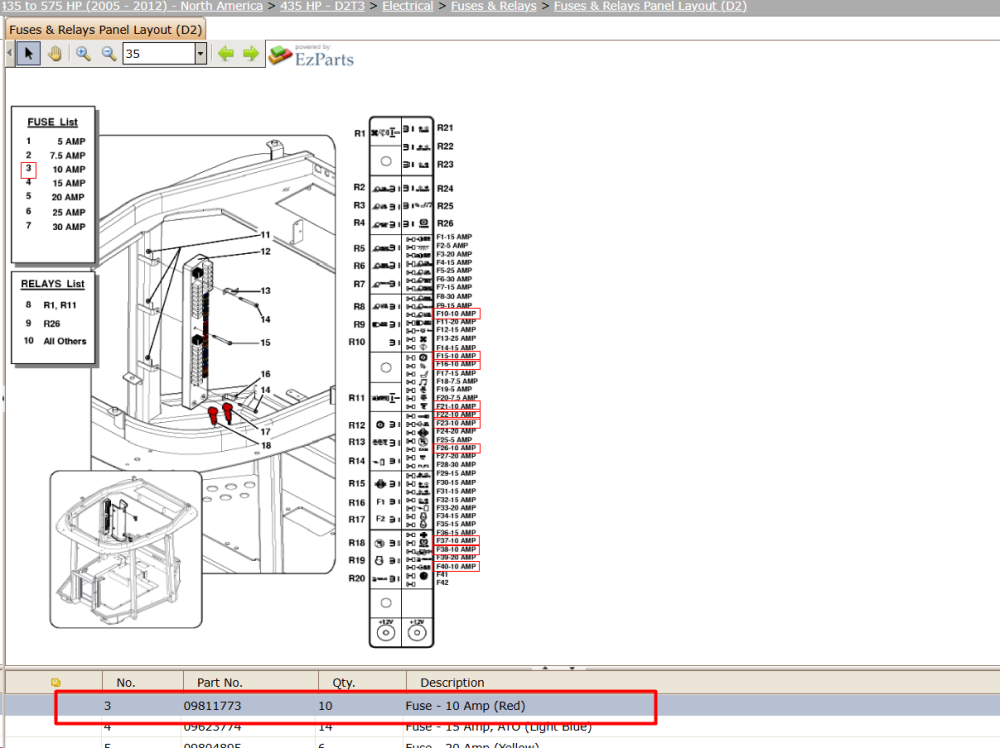Select the arrow pointer tool
The width and height of the screenshot is (1000, 748).
coord(28,54)
